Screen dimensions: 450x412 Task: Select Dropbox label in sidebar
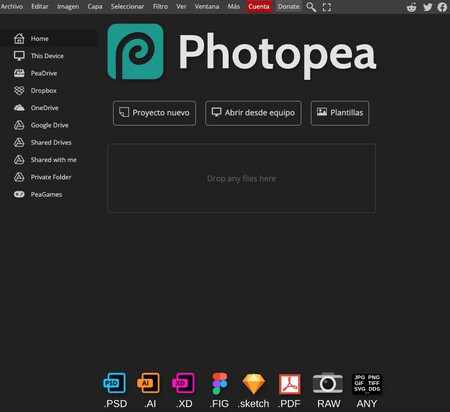(44, 91)
